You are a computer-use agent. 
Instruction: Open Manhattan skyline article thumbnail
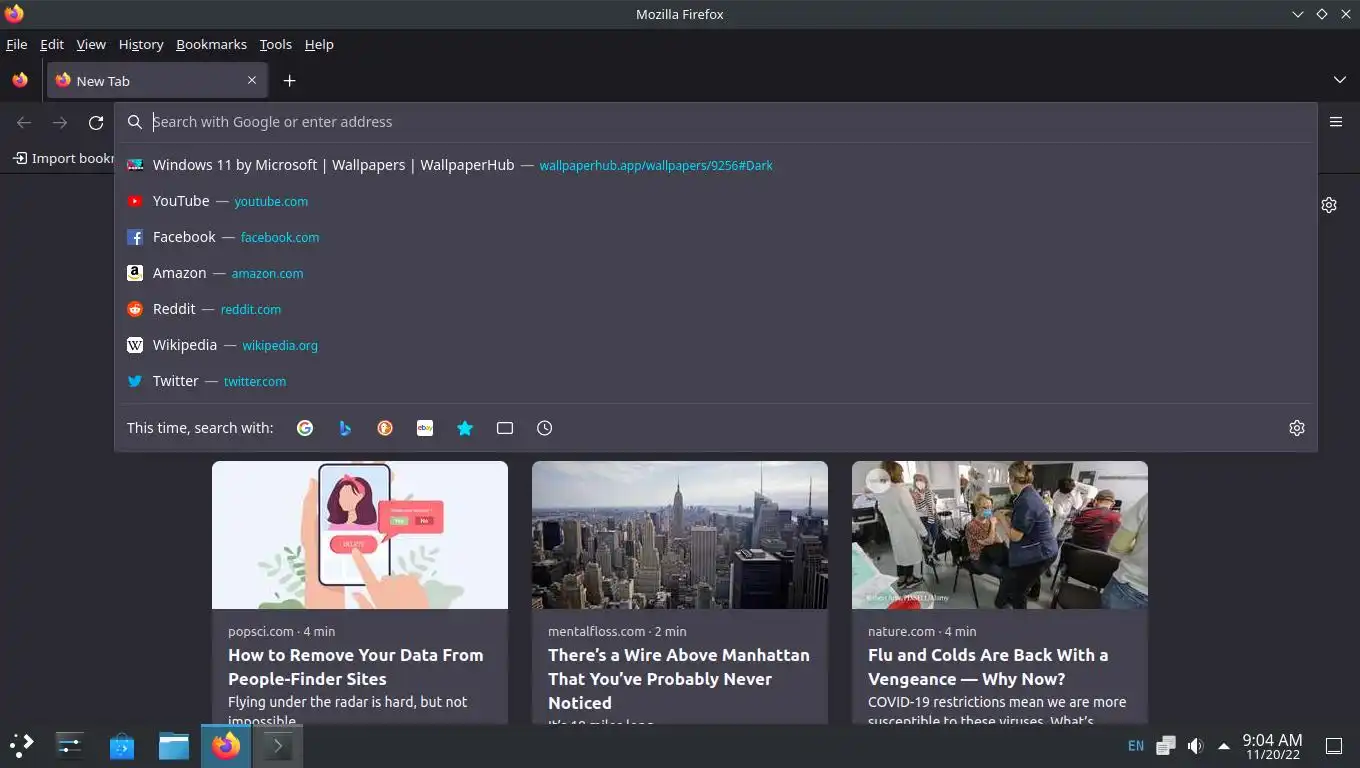coord(680,535)
